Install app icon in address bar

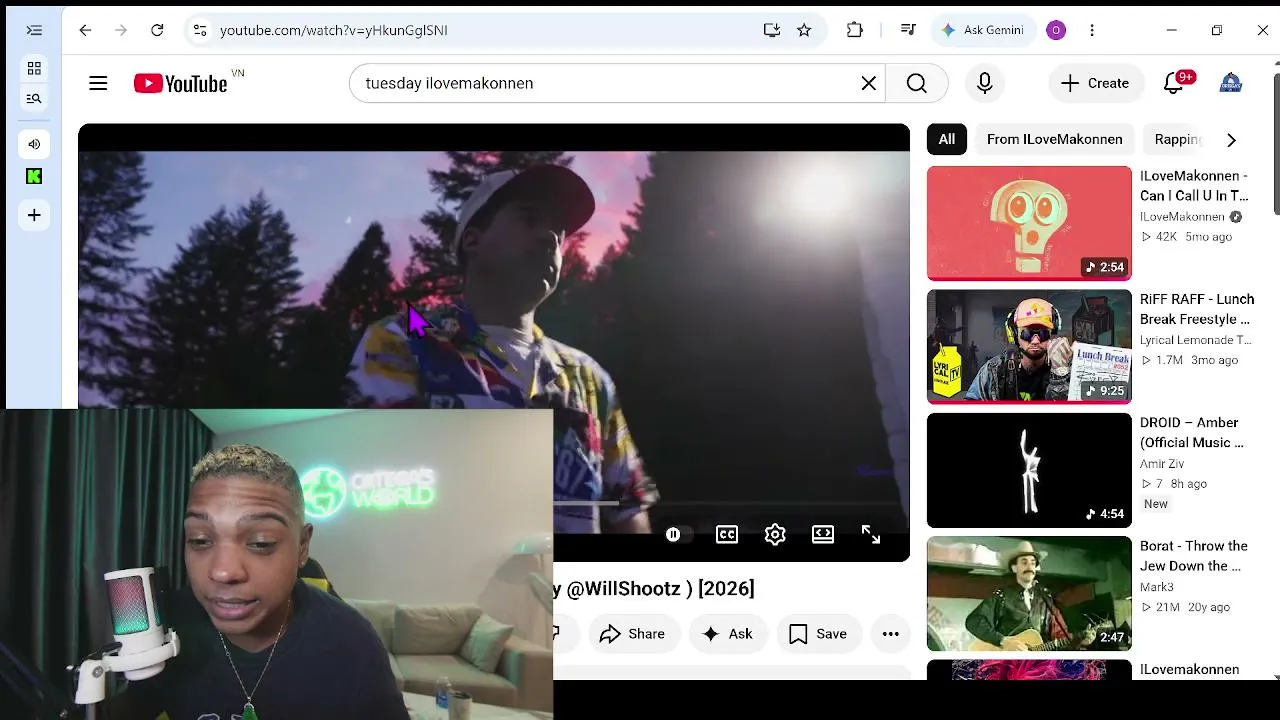[771, 30]
